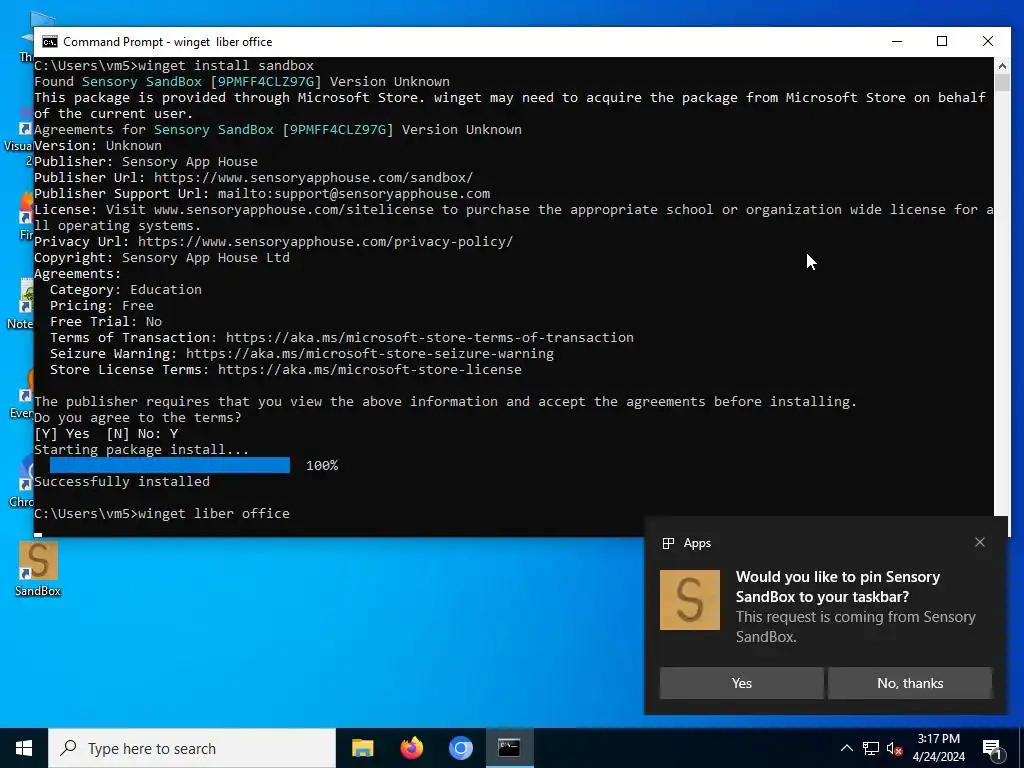The image size is (1024, 768).
Task: Click the privacy-policy URL text
Action: pos(325,242)
